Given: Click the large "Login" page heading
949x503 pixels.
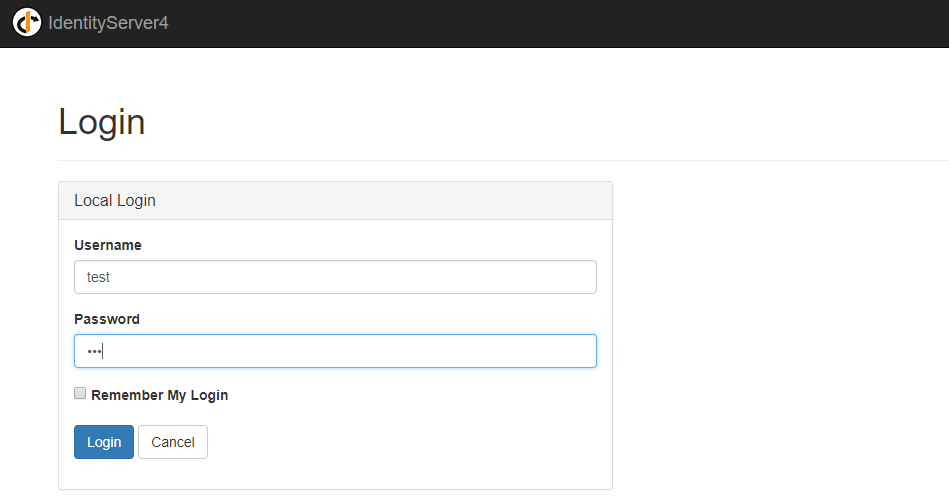Looking at the screenshot, I should pos(102,122).
